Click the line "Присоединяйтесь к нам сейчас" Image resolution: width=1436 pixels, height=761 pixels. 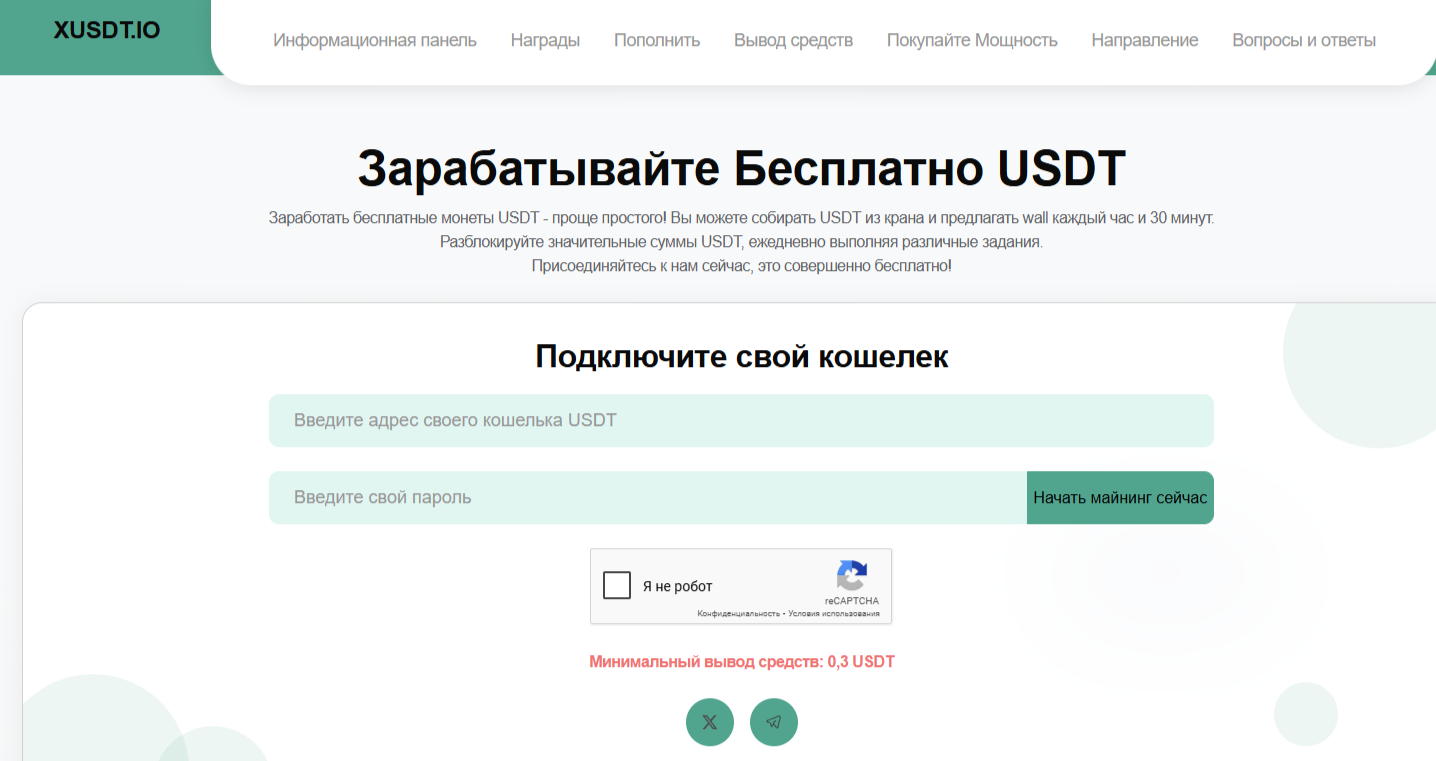coord(742,266)
